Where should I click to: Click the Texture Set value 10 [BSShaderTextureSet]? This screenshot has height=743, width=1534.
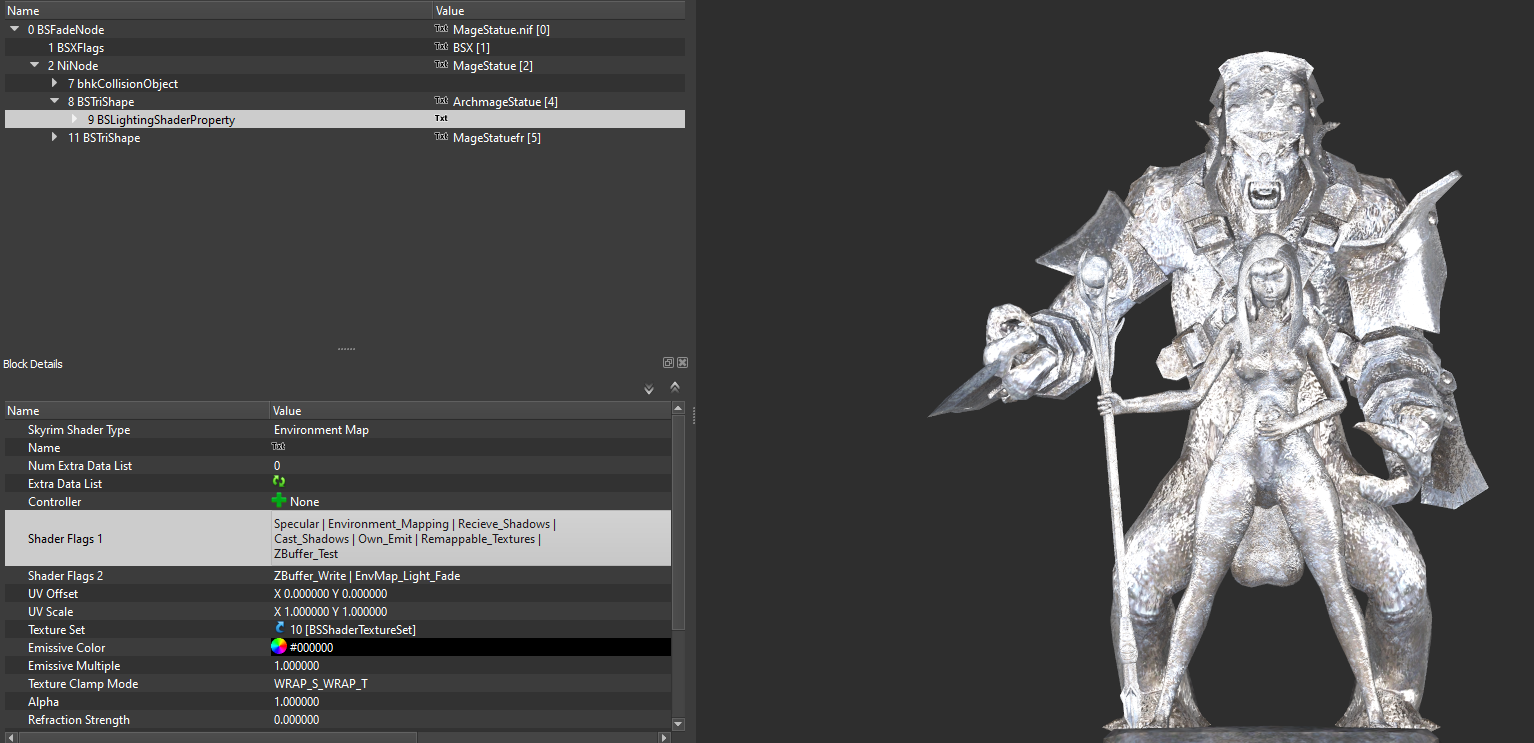point(353,630)
